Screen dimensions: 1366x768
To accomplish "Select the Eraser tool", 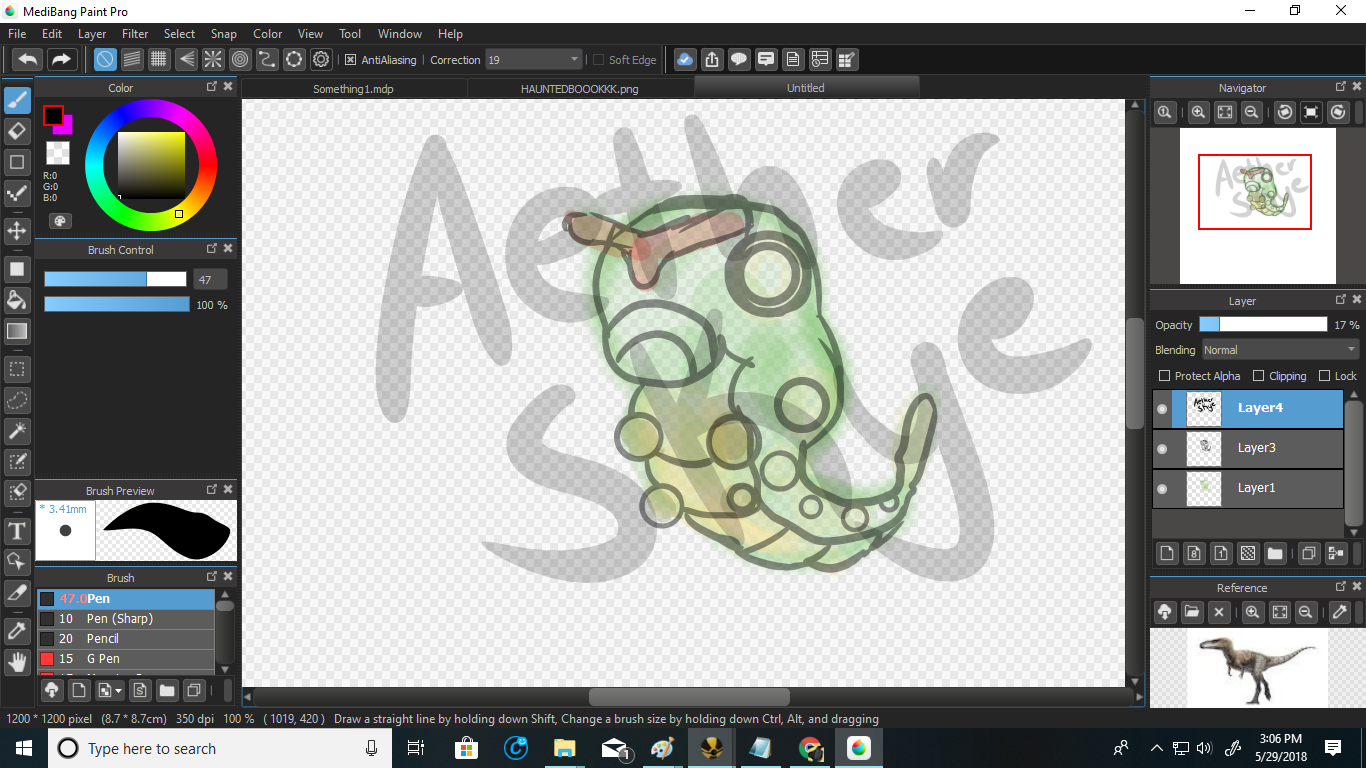I will point(17,131).
